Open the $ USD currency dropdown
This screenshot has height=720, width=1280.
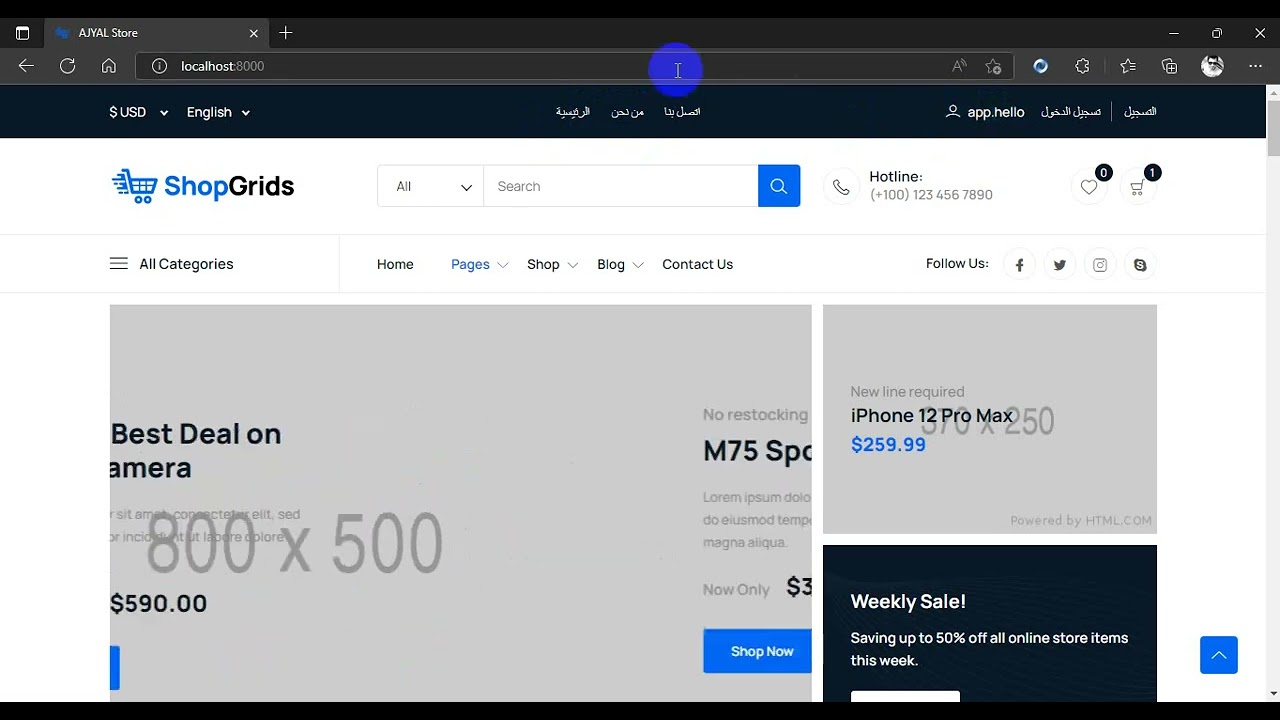[x=139, y=112]
